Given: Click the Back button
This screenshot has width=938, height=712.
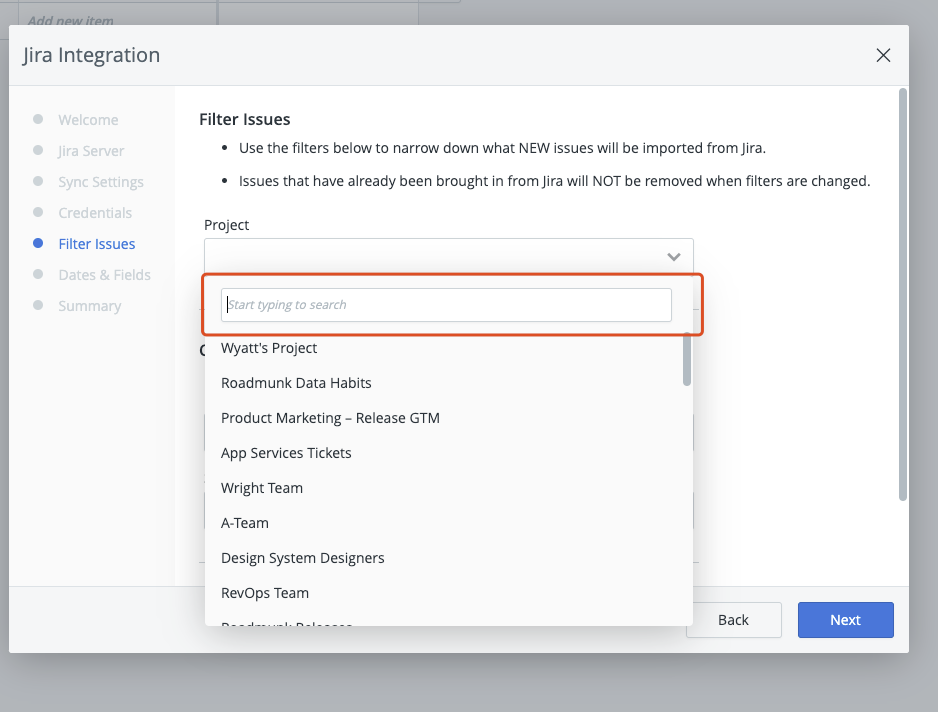Looking at the screenshot, I should pyautogui.click(x=733, y=620).
